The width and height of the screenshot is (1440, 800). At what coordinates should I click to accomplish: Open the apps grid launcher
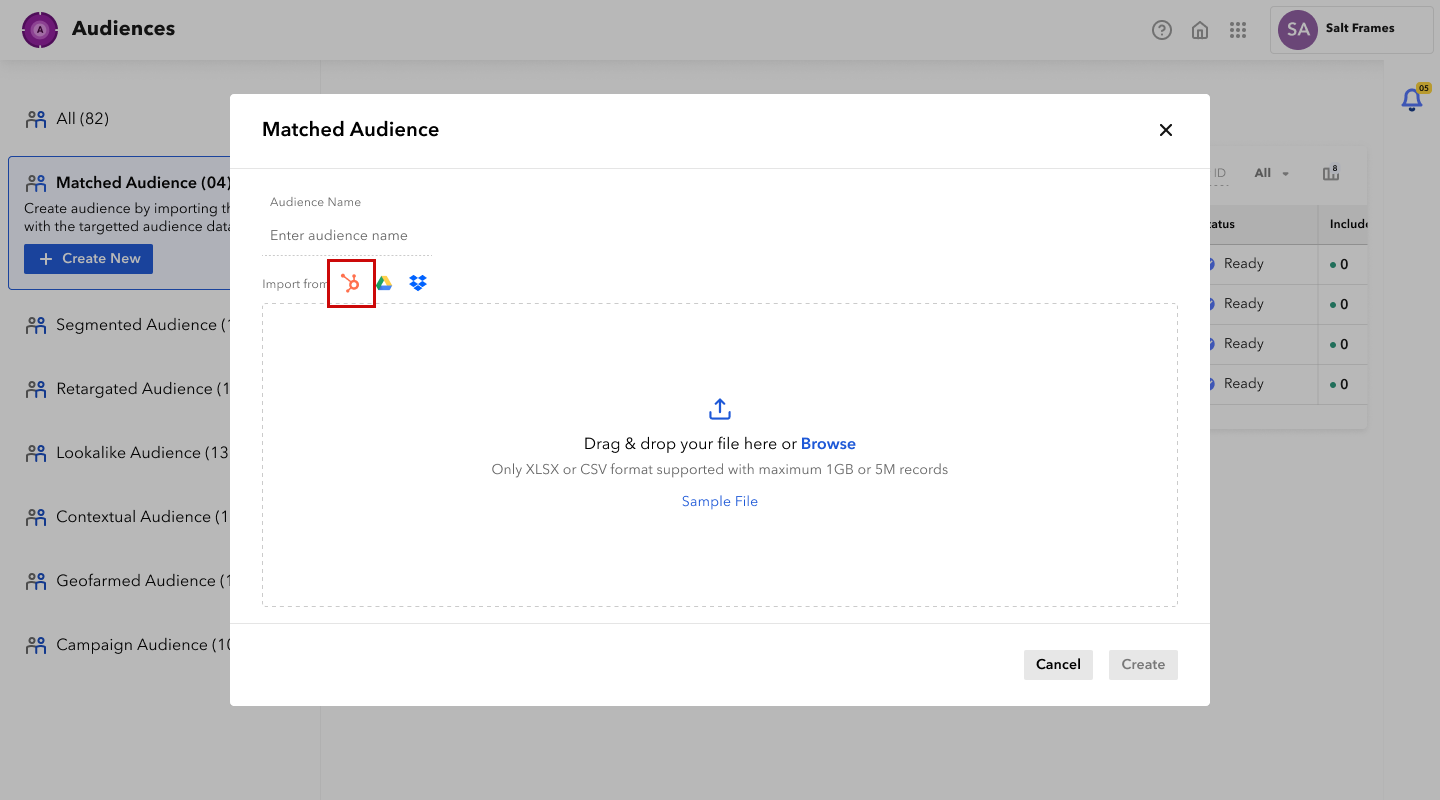pyautogui.click(x=1238, y=30)
